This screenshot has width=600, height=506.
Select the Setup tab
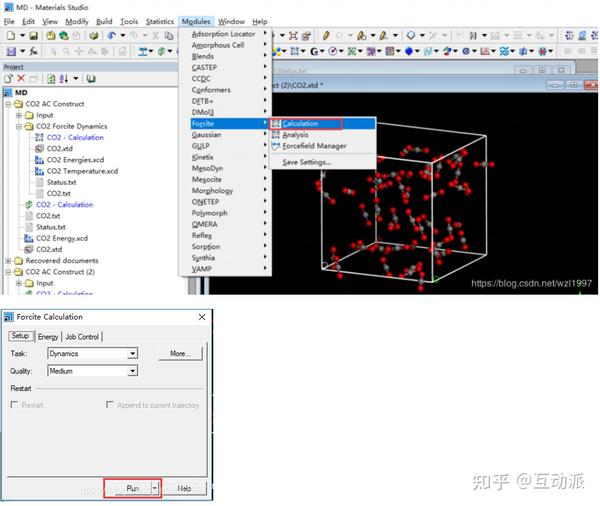pos(21,336)
